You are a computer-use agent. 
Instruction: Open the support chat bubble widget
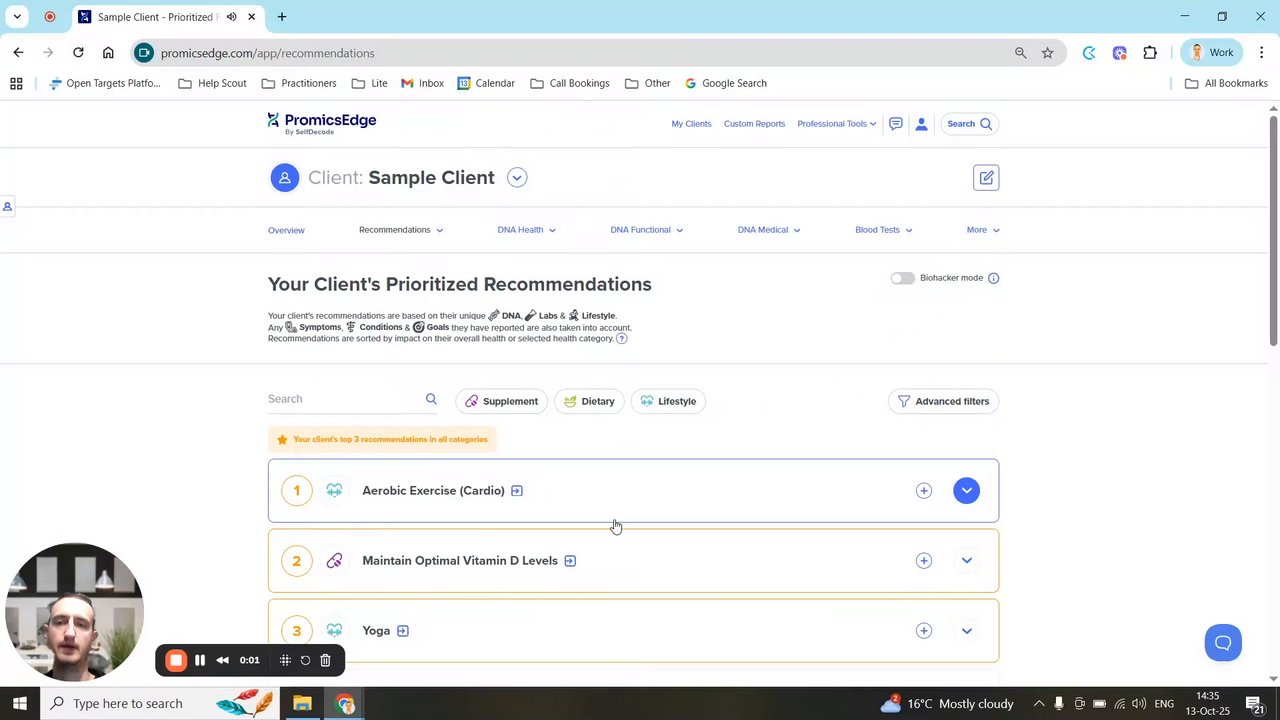(1222, 643)
